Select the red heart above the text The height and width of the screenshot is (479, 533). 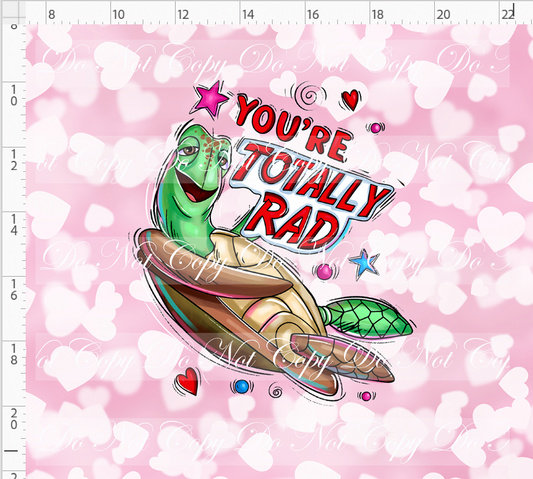click(350, 100)
